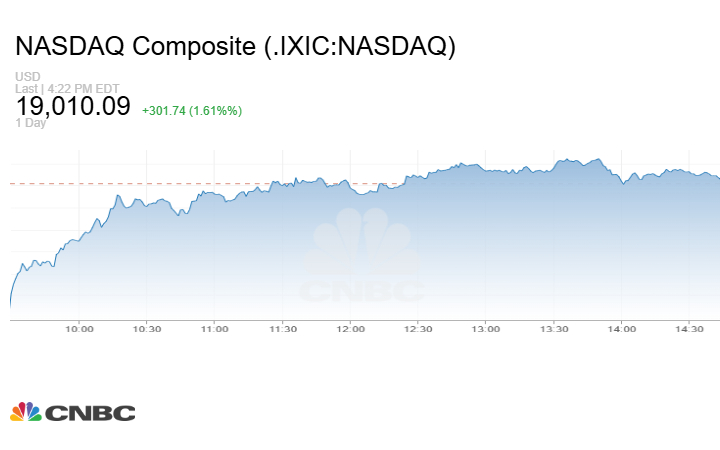Open the NASDAQ Composite (.IXIC:NASDAQ) title
The height and width of the screenshot is (450, 720).
point(236,47)
